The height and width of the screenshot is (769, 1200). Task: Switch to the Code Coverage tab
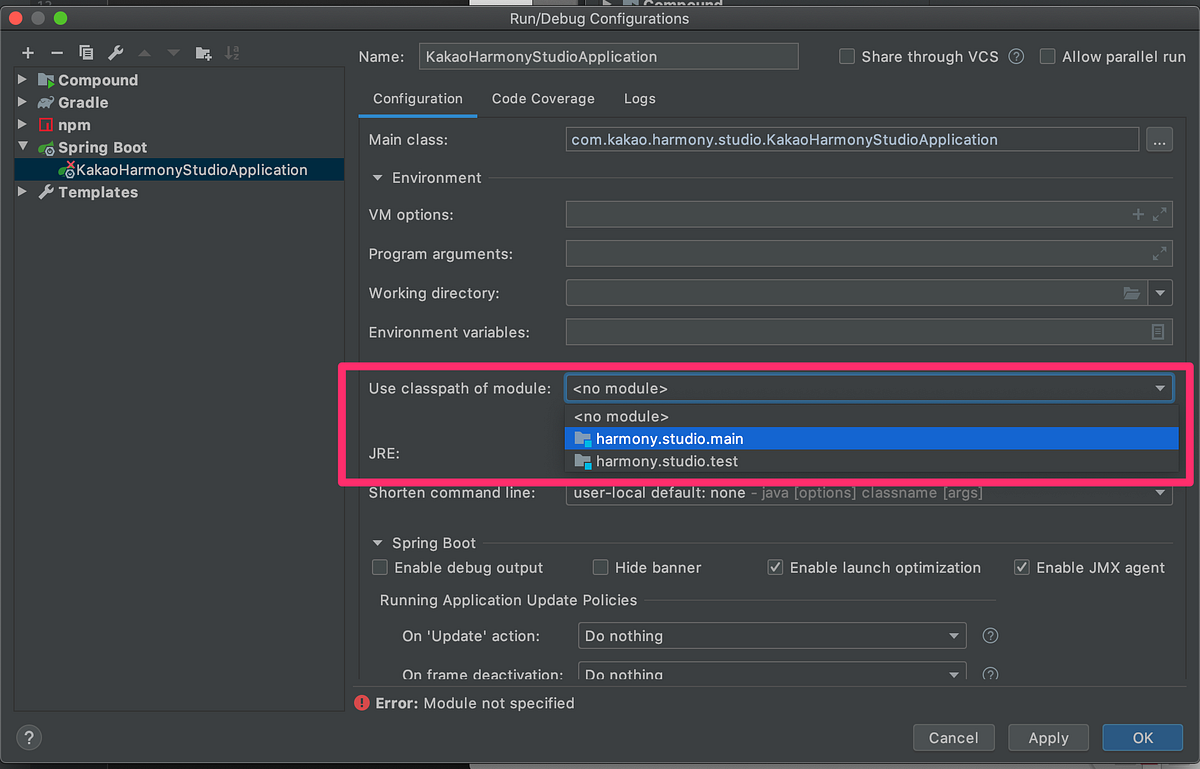tap(542, 98)
